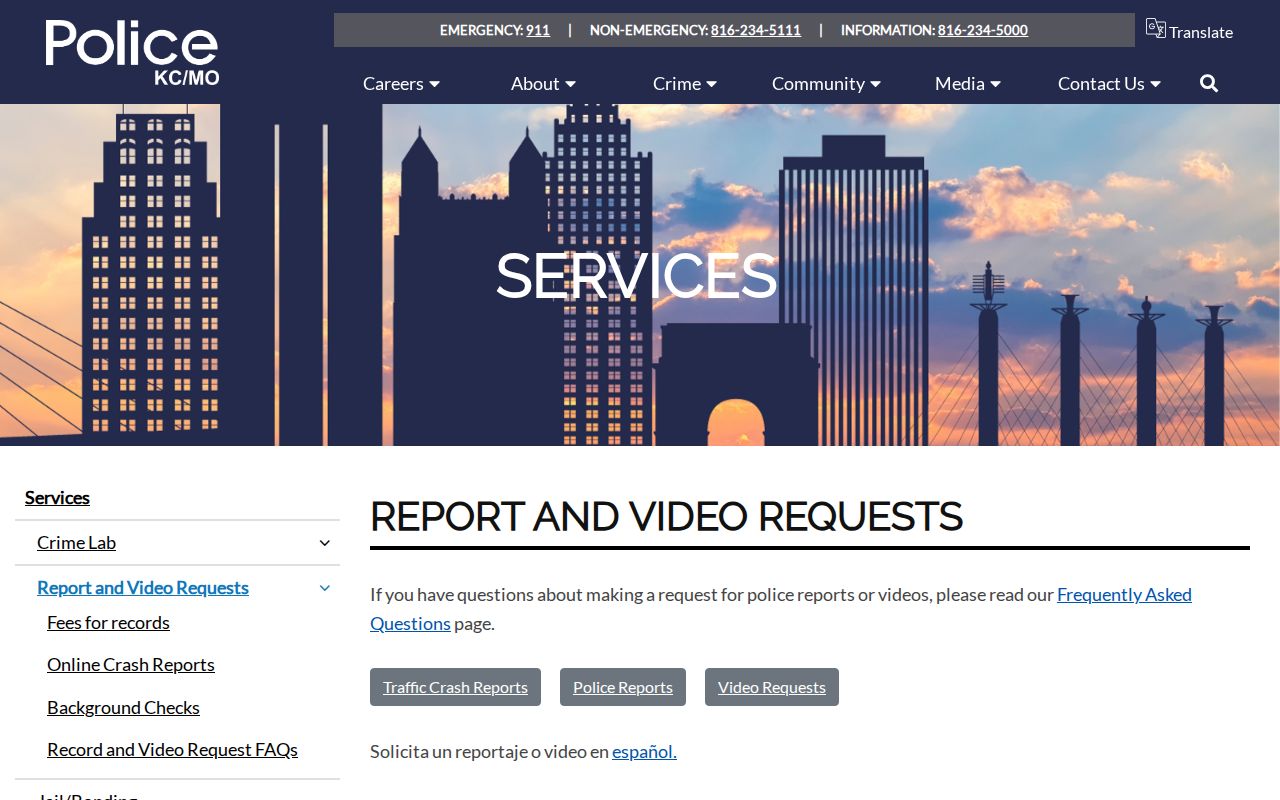Click non-emergency number 816-234-5111

[756, 30]
